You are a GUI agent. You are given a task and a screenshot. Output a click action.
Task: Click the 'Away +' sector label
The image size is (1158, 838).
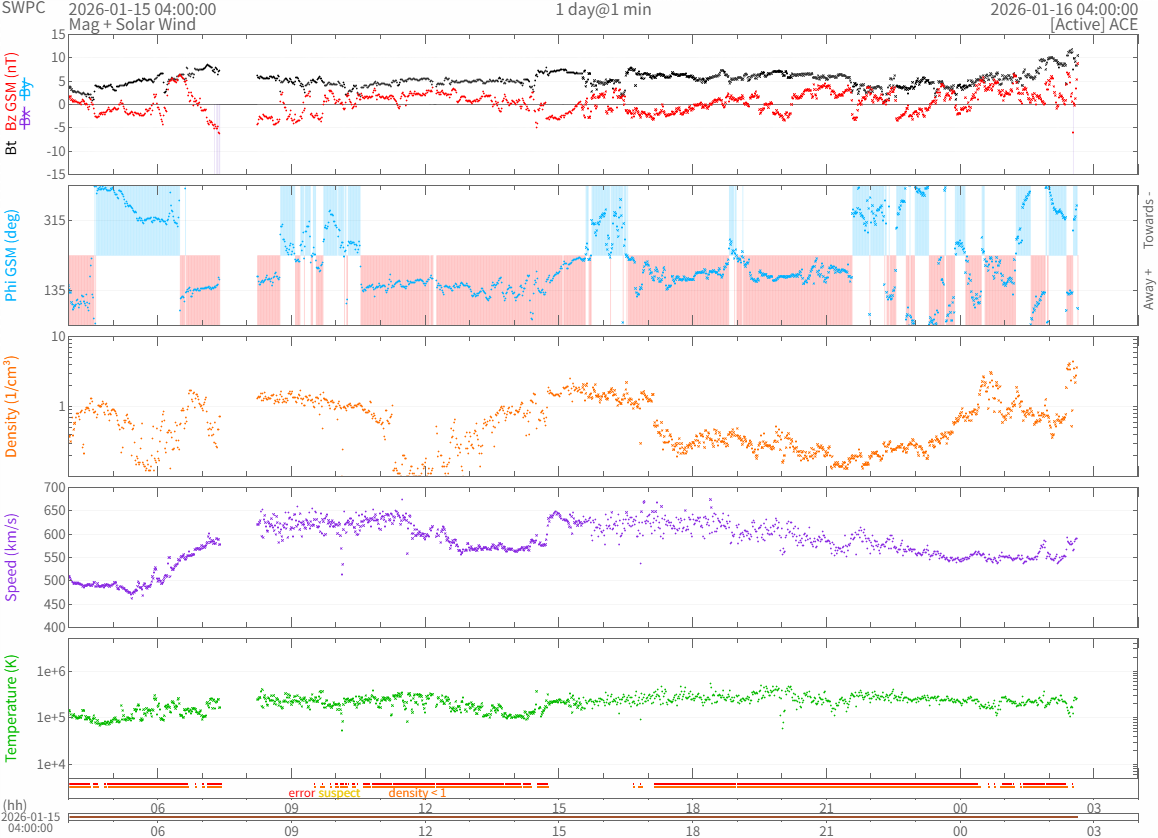[1148, 289]
